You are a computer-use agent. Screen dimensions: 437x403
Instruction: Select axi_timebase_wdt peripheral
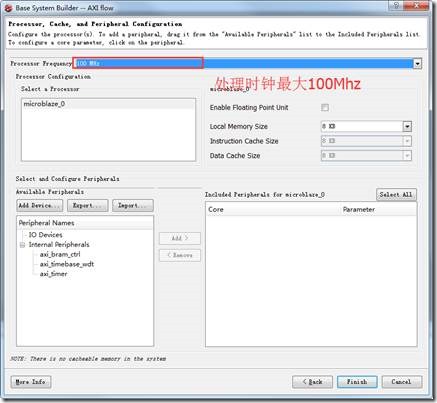click(67, 264)
